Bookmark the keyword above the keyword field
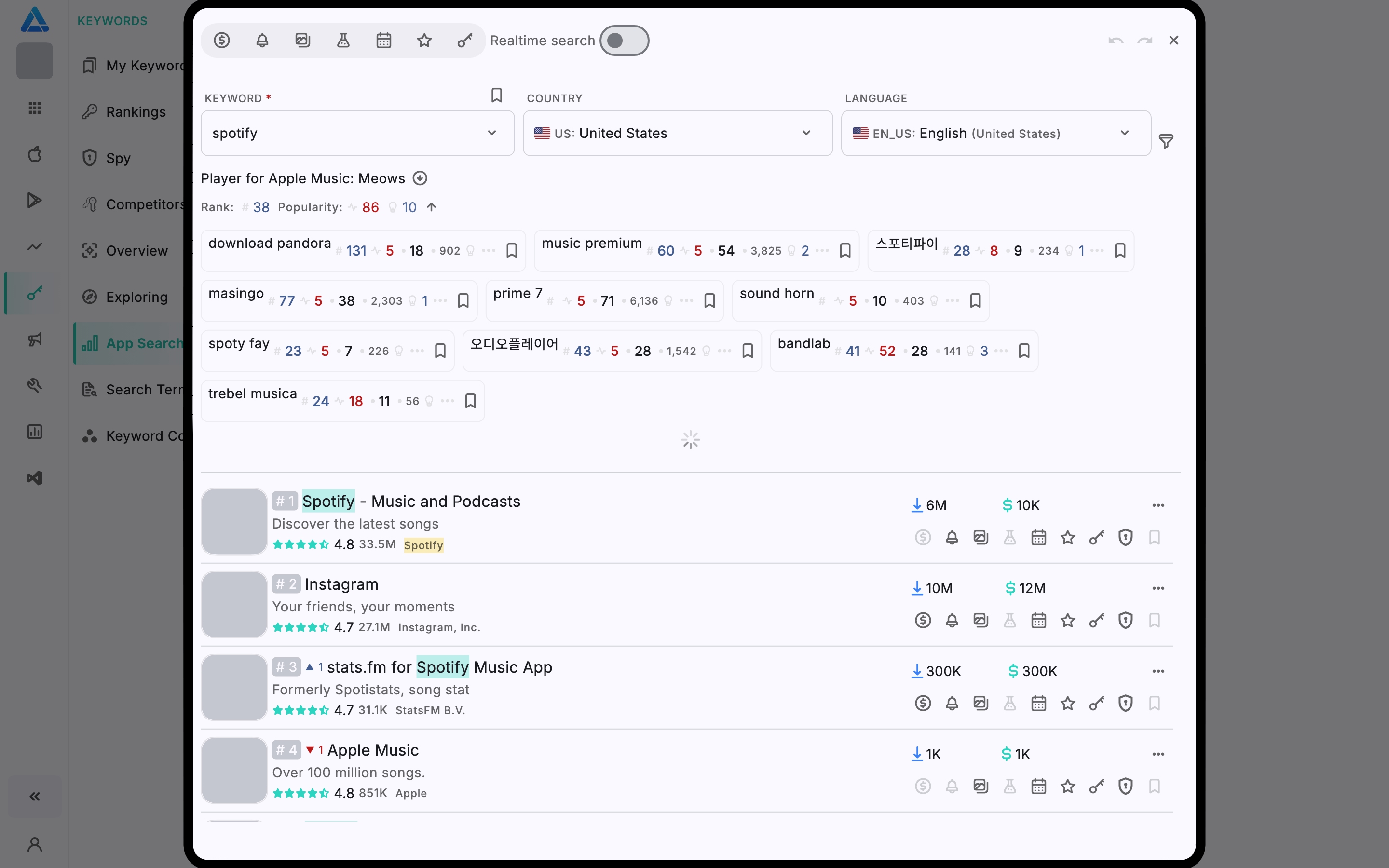Image resolution: width=1389 pixels, height=868 pixels. tap(496, 95)
